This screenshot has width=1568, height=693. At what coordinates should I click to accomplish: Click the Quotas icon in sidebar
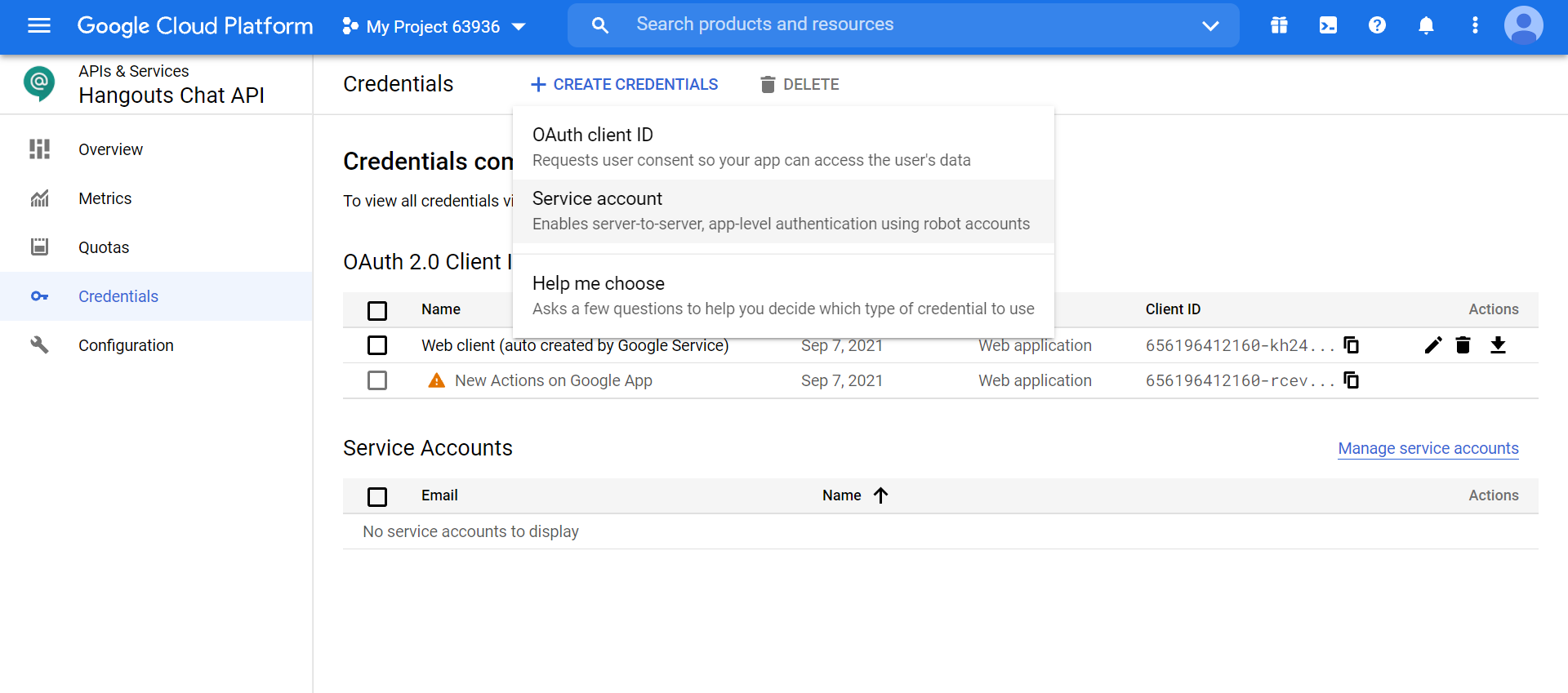39,247
